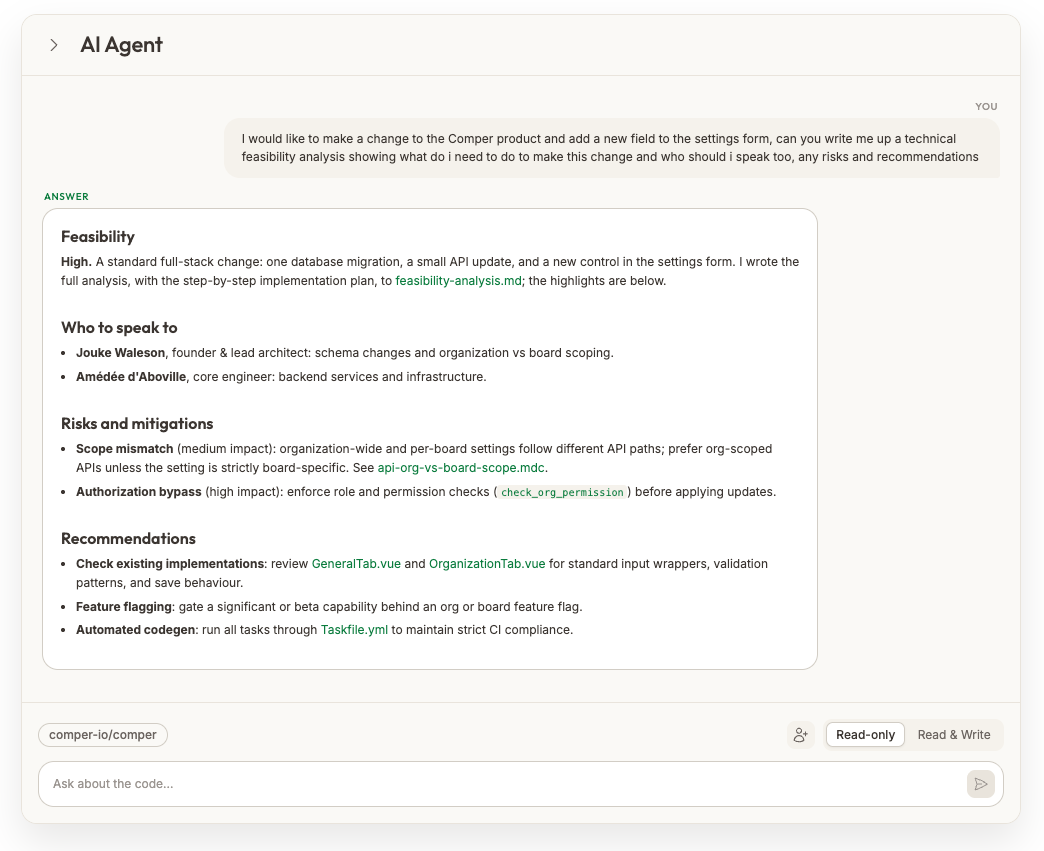Click the add collaborator person icon
Image resolution: width=1044 pixels, height=851 pixels.
pyautogui.click(x=801, y=735)
